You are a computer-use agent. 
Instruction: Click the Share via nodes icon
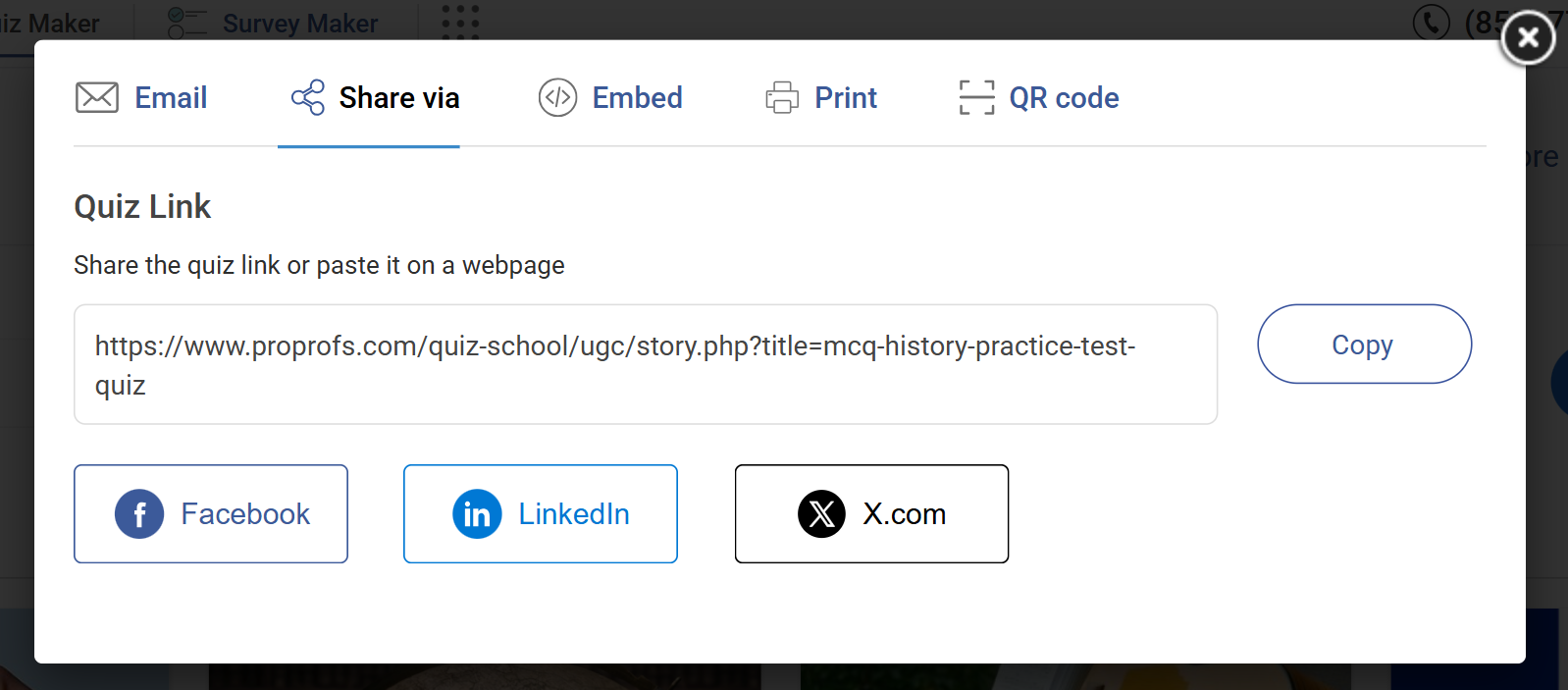[x=308, y=97]
